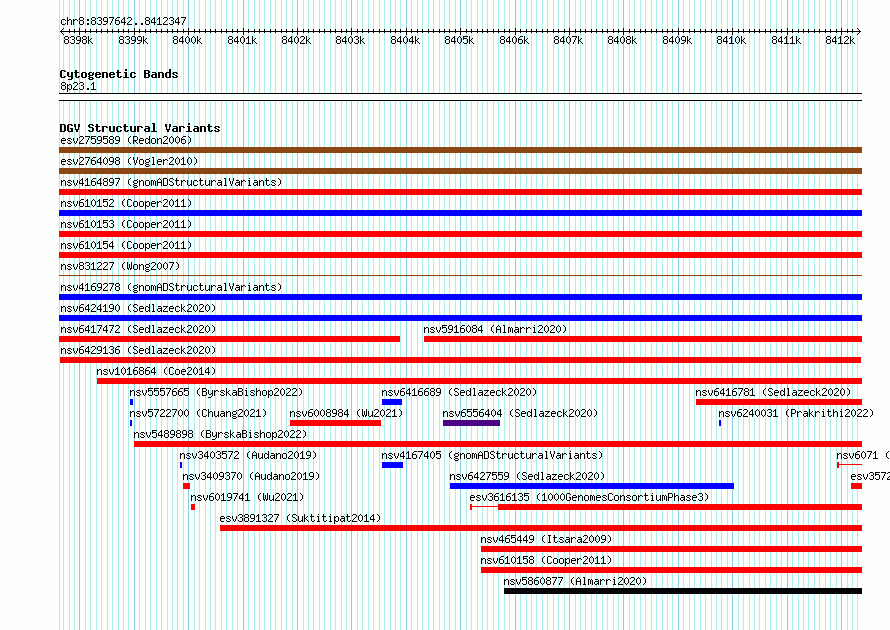Image resolution: width=890 pixels, height=630 pixels.
Task: Click the nsv610153 (Cooper2011) label
Action: pyautogui.click(x=126, y=224)
